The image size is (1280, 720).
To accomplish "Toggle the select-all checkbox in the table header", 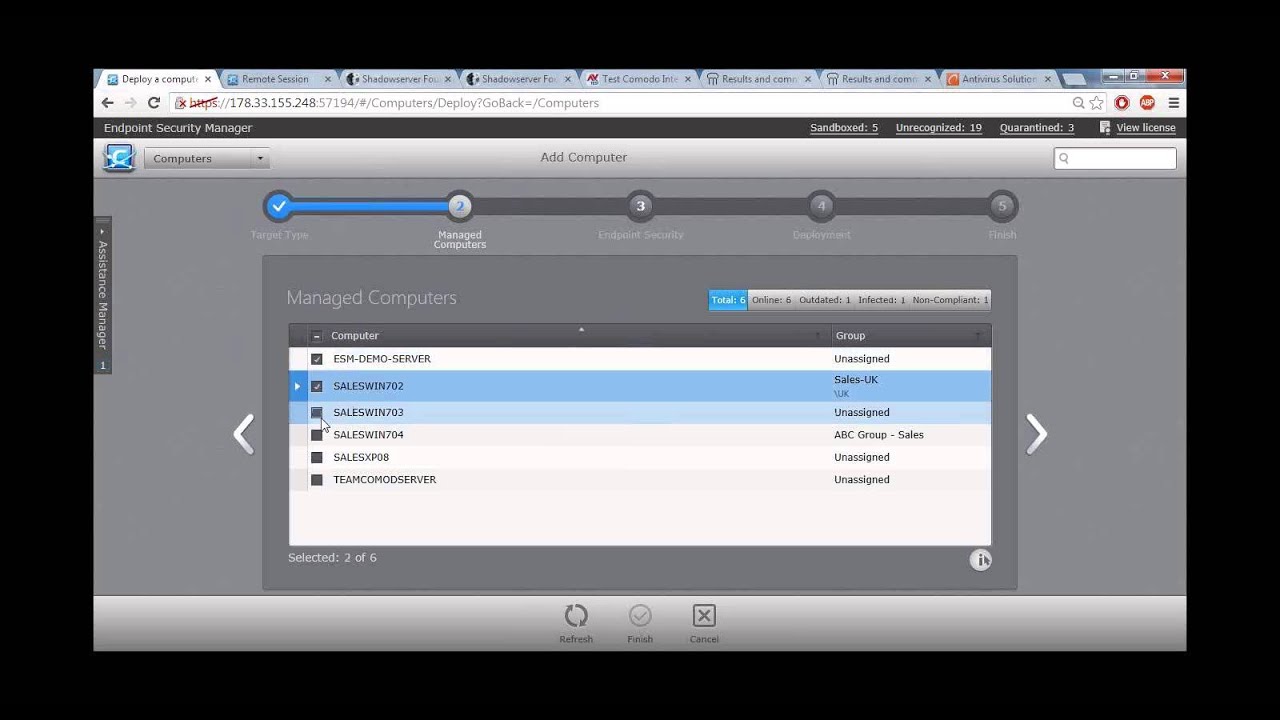I will tap(317, 336).
